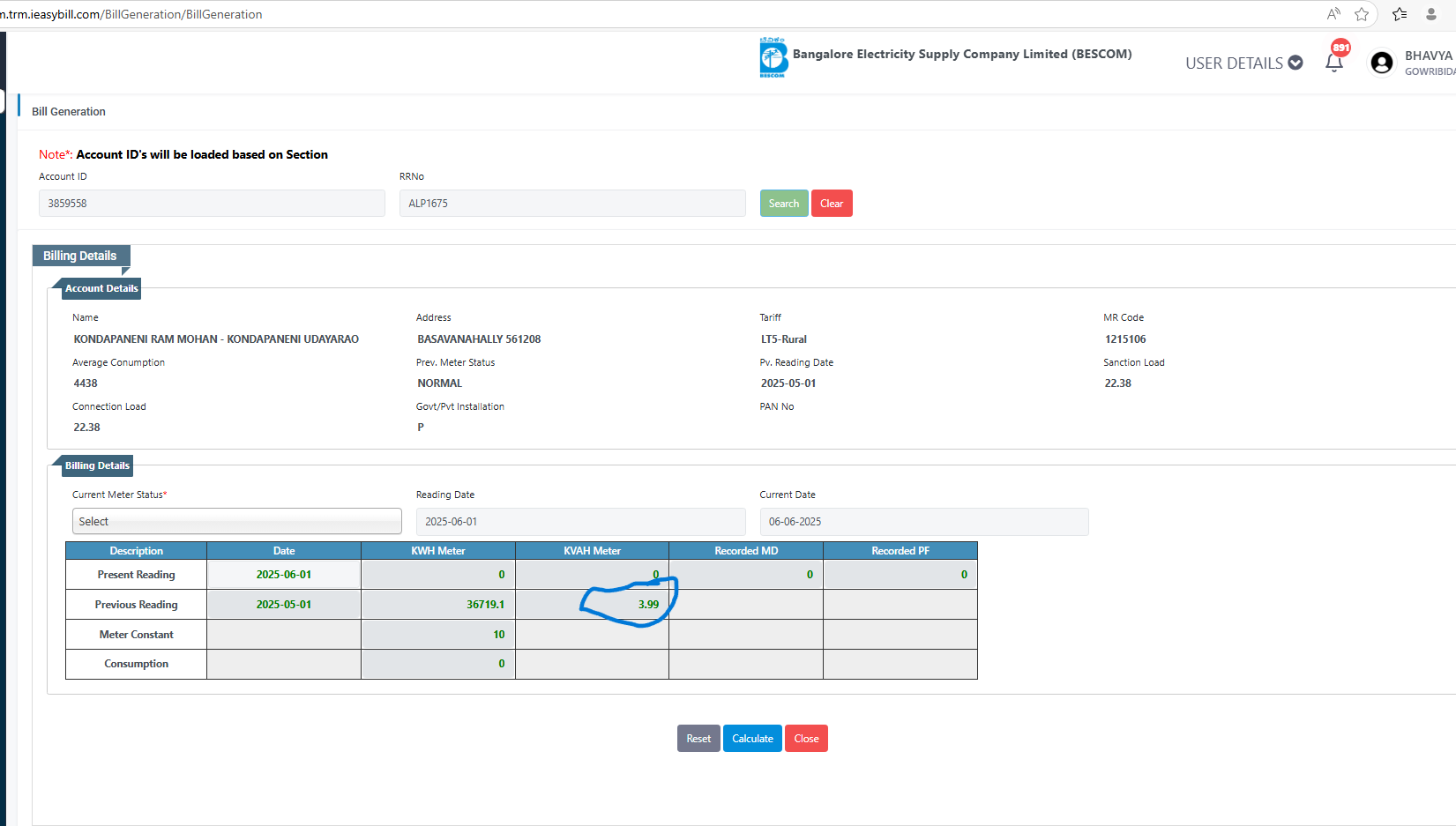This screenshot has height=826, width=1456.
Task: Click the user profile avatar icon
Action: (1382, 63)
